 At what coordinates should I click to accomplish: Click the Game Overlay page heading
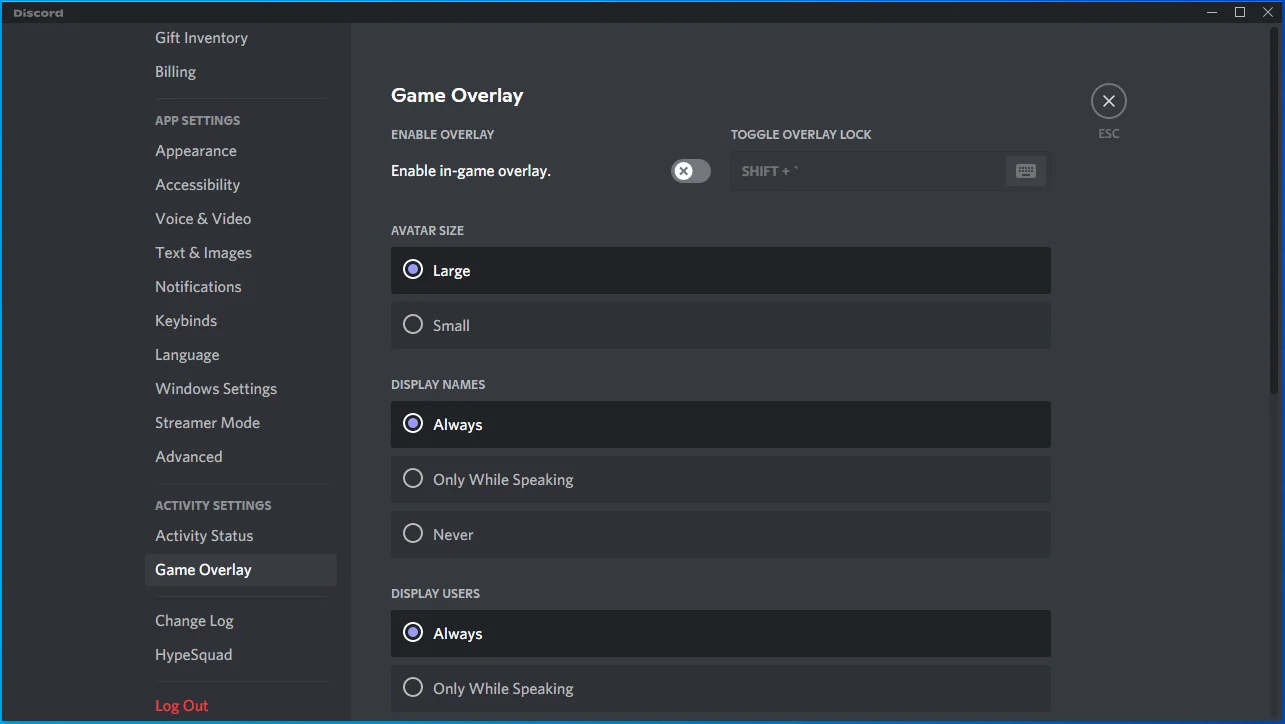coord(457,96)
